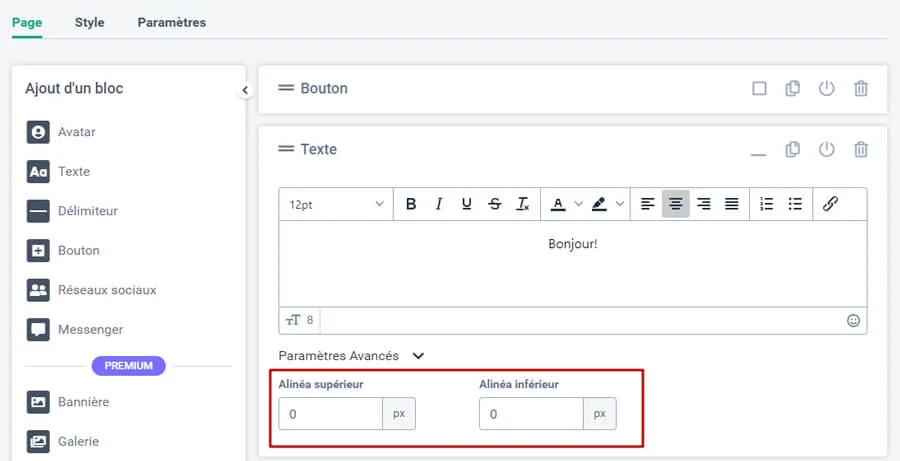Open the Paramètres tab

point(172,22)
